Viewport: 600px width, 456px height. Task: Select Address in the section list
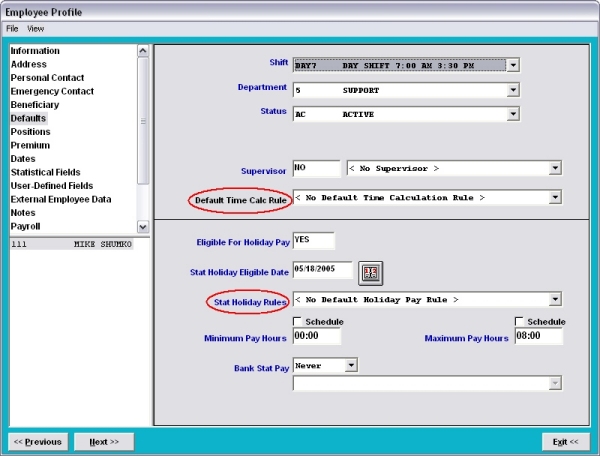tap(28, 64)
